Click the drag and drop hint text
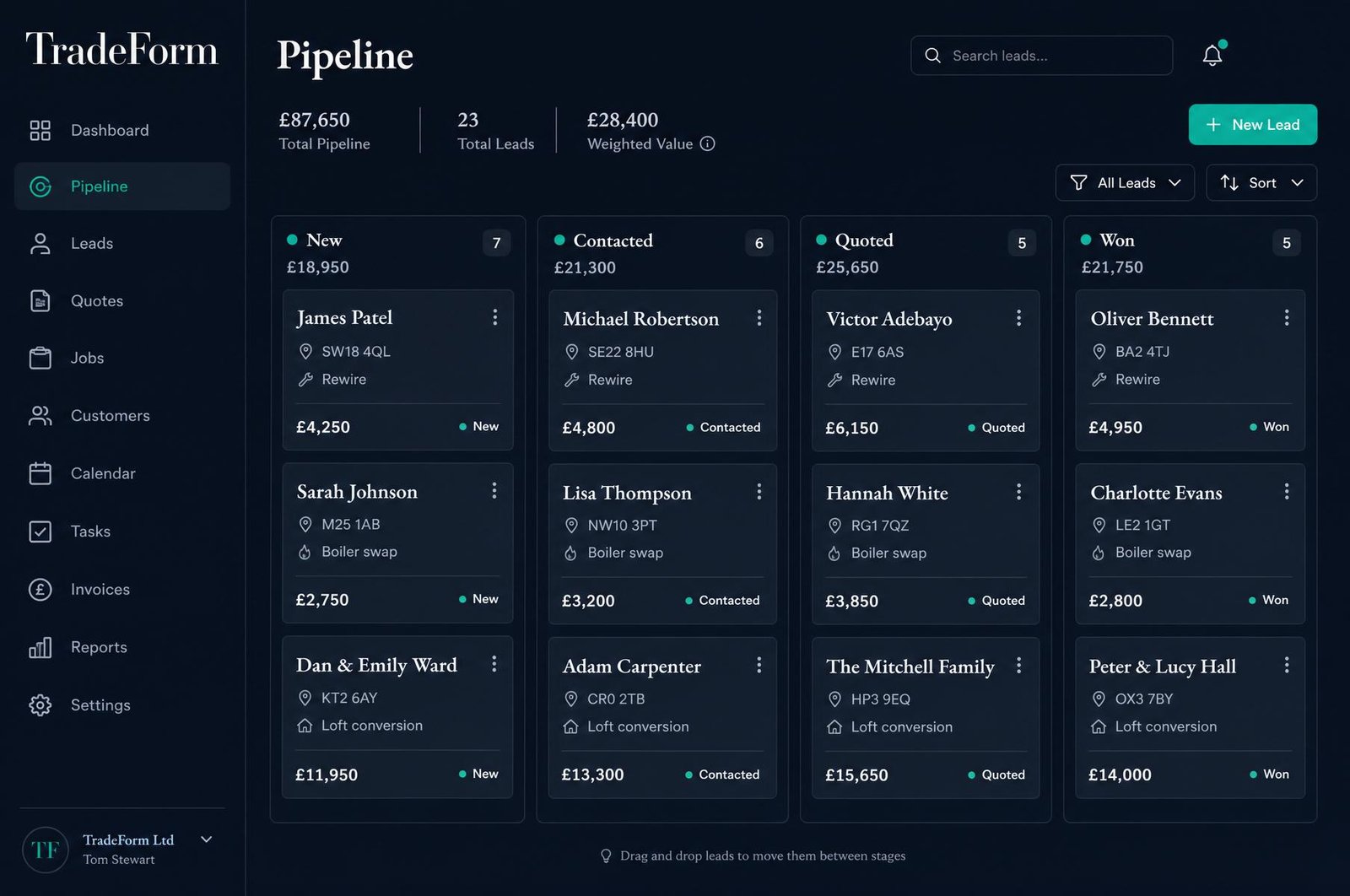 (763, 856)
